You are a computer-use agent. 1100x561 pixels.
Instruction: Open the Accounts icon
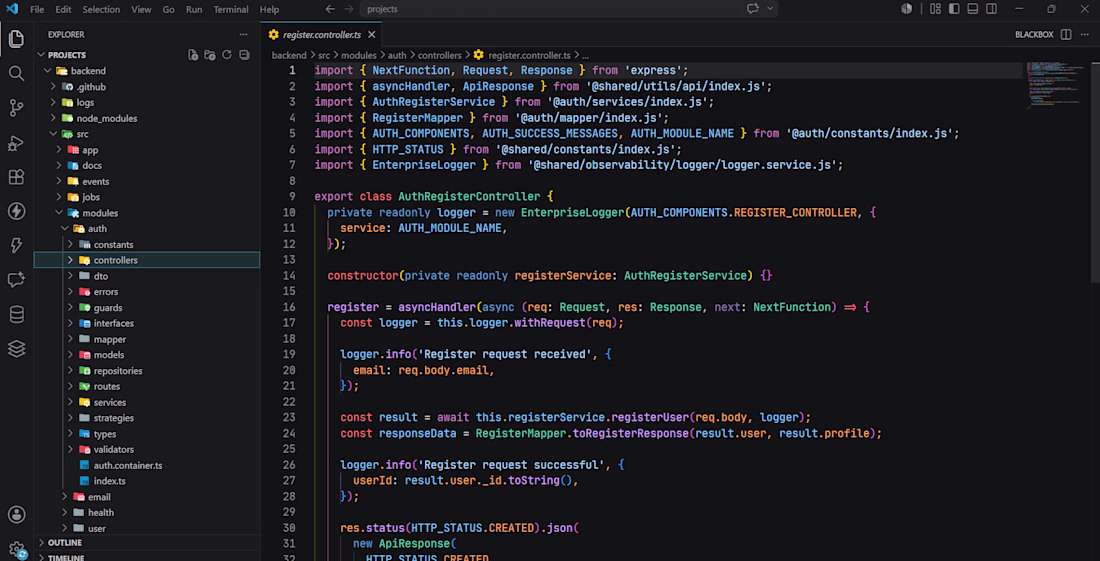tap(16, 515)
